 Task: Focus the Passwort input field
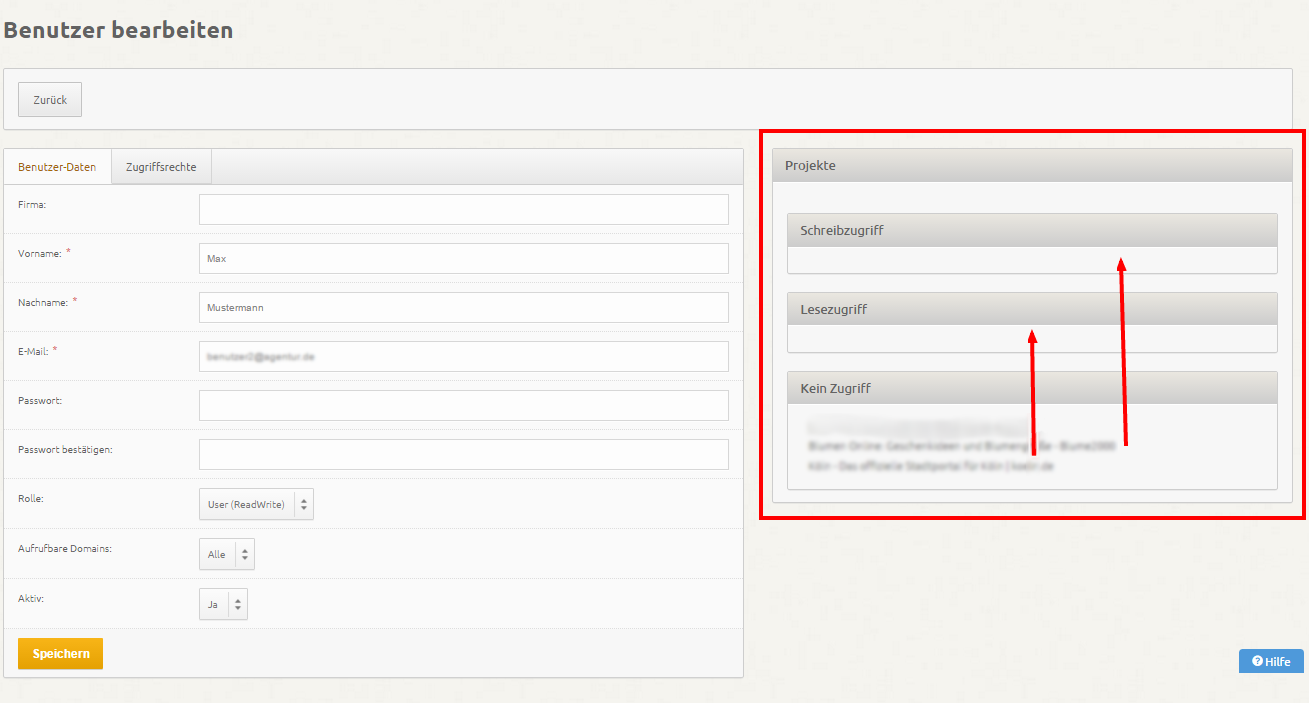coord(463,405)
